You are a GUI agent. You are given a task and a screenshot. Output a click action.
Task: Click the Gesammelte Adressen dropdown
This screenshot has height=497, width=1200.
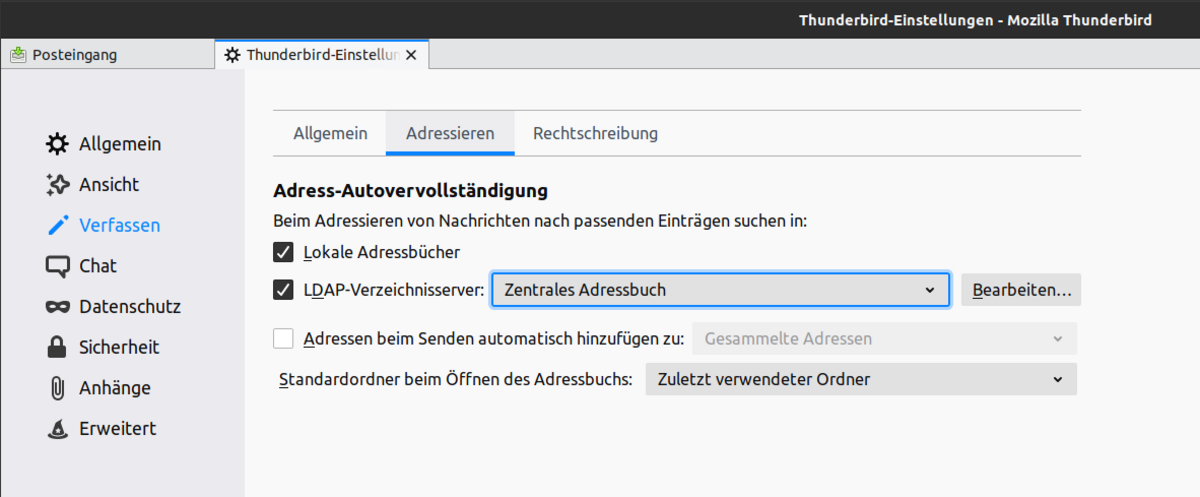click(884, 339)
